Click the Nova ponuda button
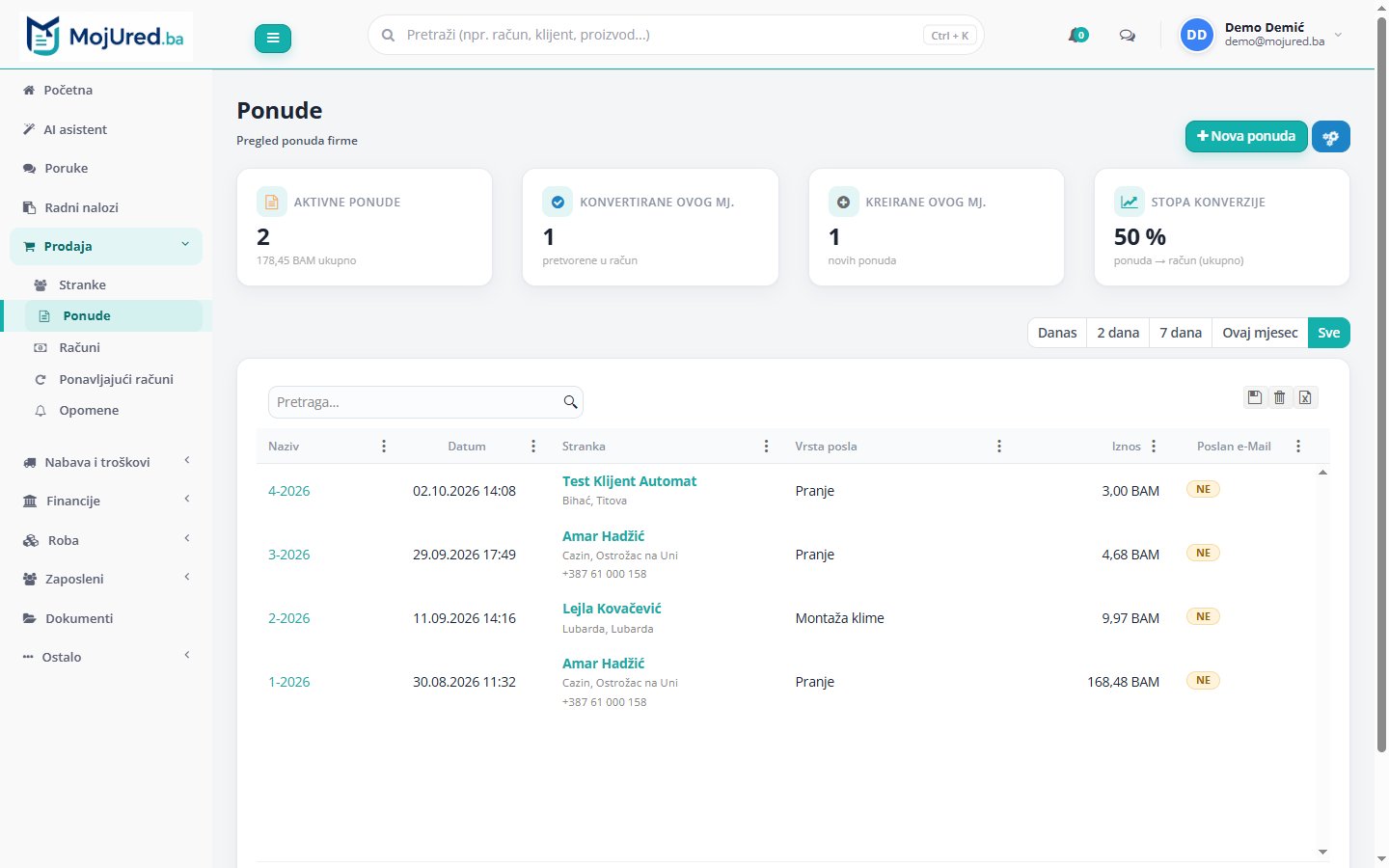The image size is (1389, 868). pyautogui.click(x=1246, y=137)
